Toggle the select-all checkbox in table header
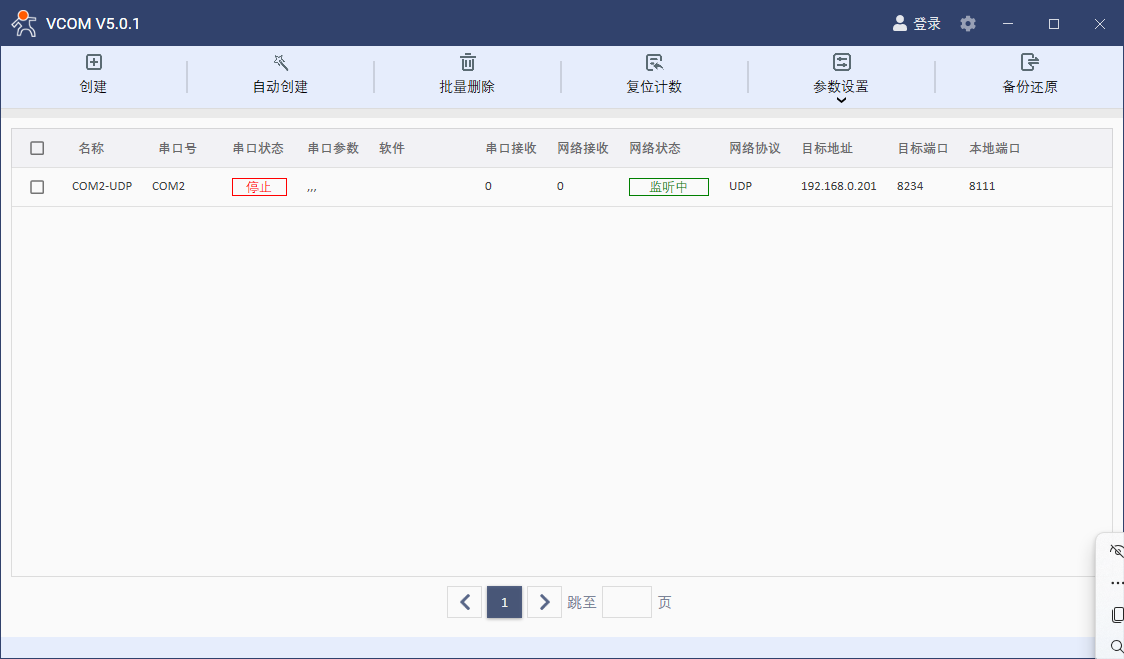 pyautogui.click(x=37, y=148)
